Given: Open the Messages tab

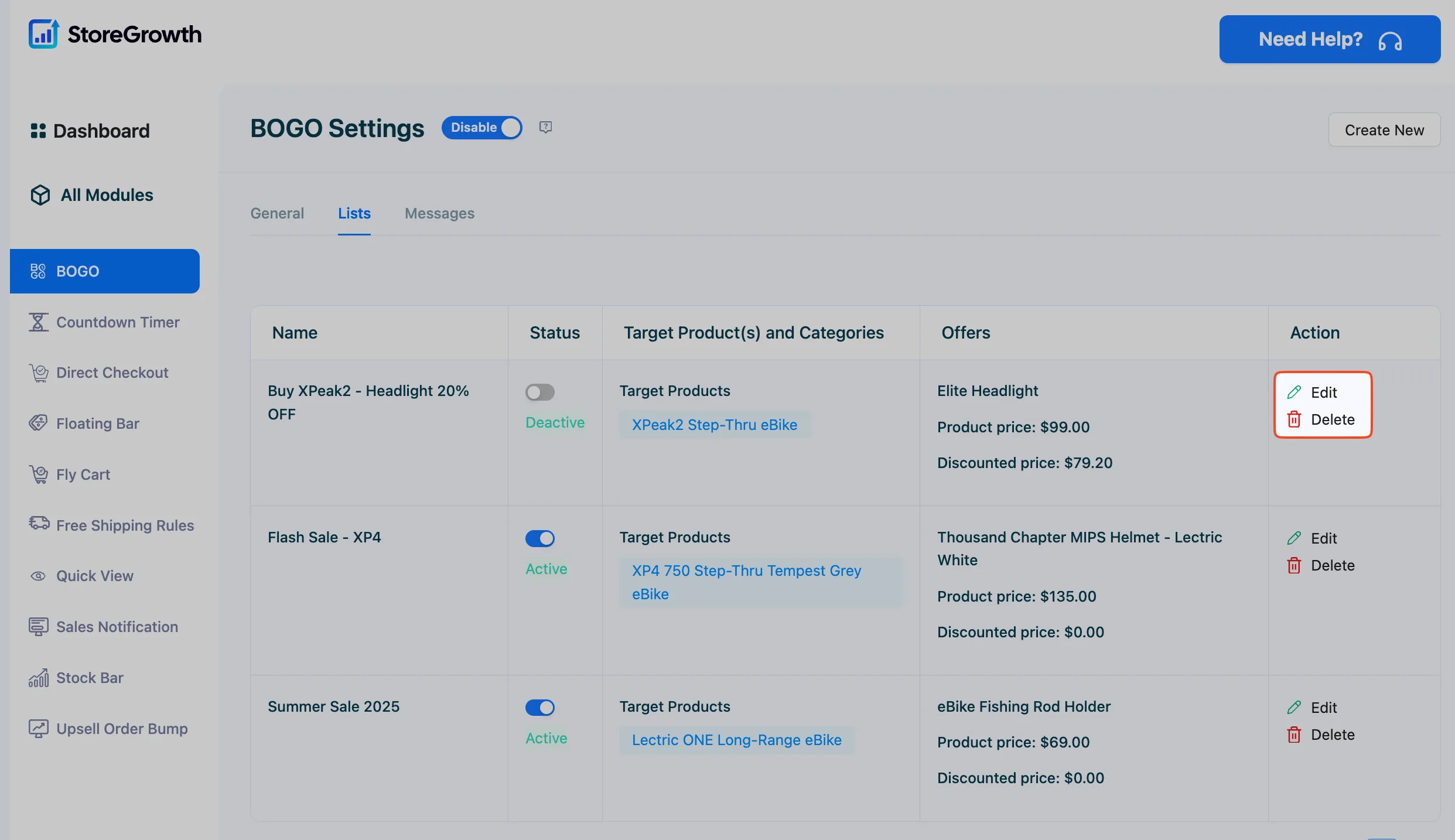Looking at the screenshot, I should tap(439, 213).
